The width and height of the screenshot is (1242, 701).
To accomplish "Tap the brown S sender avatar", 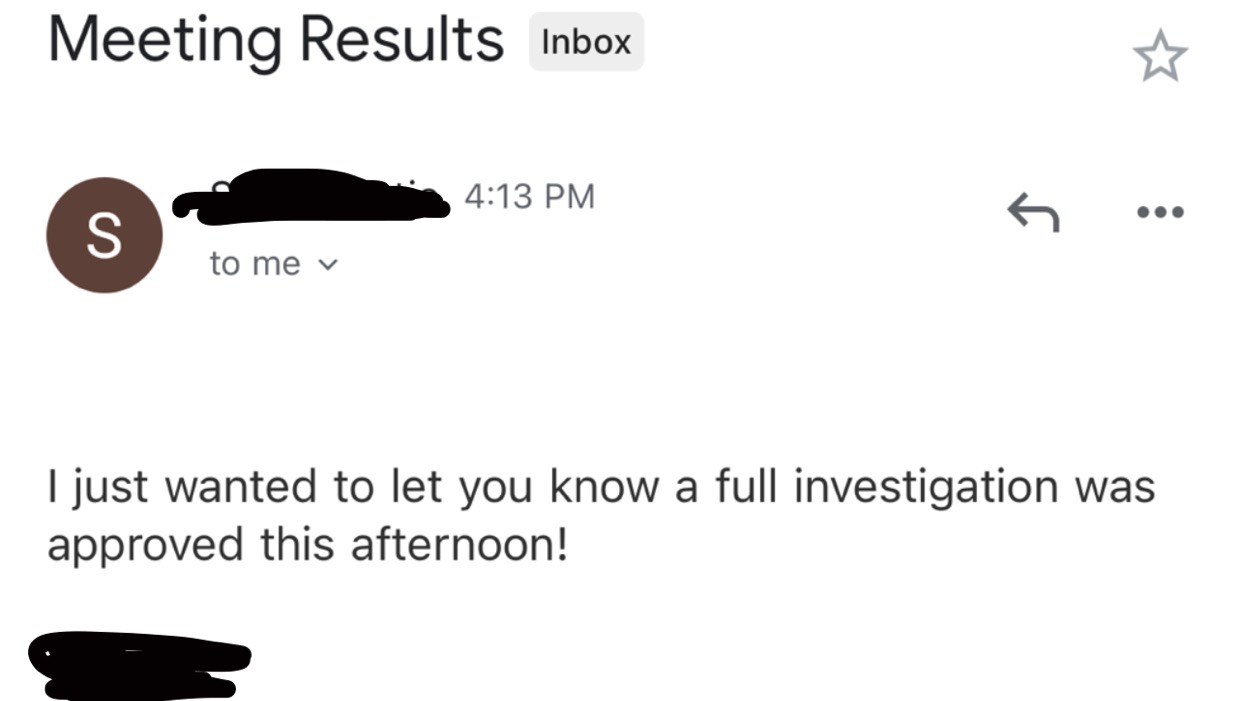I will (x=104, y=235).
